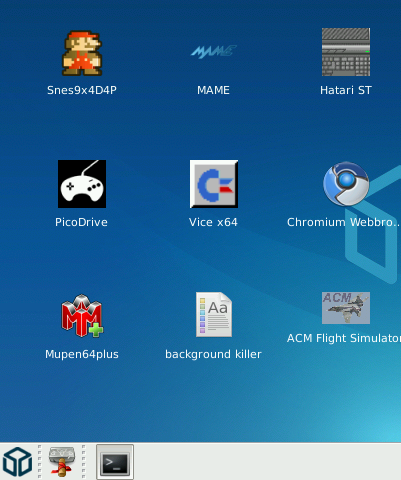
Task: Select the Mupen64plus red M icon
Action: (x=82, y=316)
